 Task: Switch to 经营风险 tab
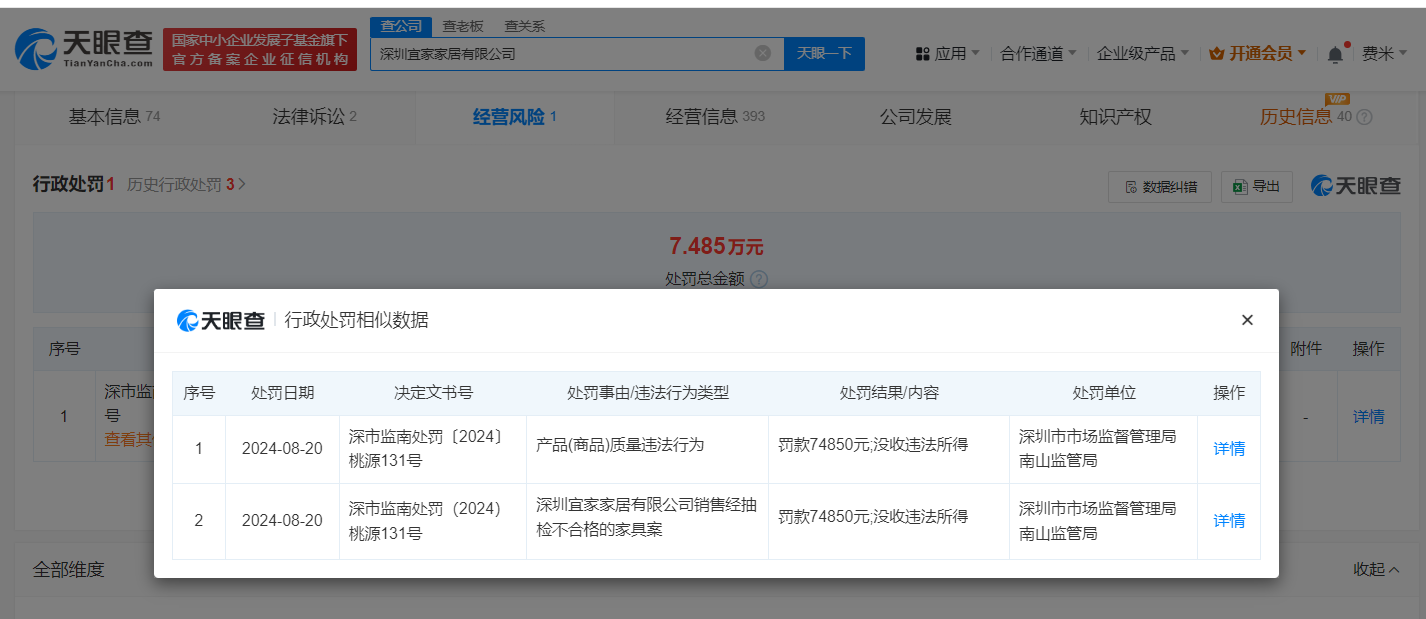click(514, 117)
